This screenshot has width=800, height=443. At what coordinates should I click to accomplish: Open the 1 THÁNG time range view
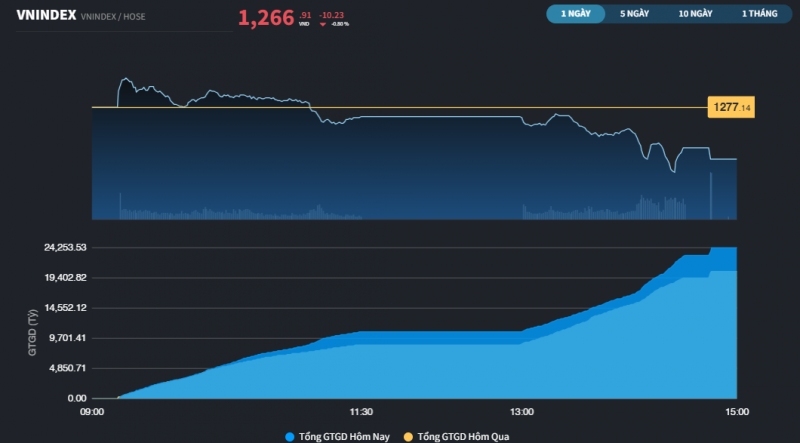coord(757,14)
